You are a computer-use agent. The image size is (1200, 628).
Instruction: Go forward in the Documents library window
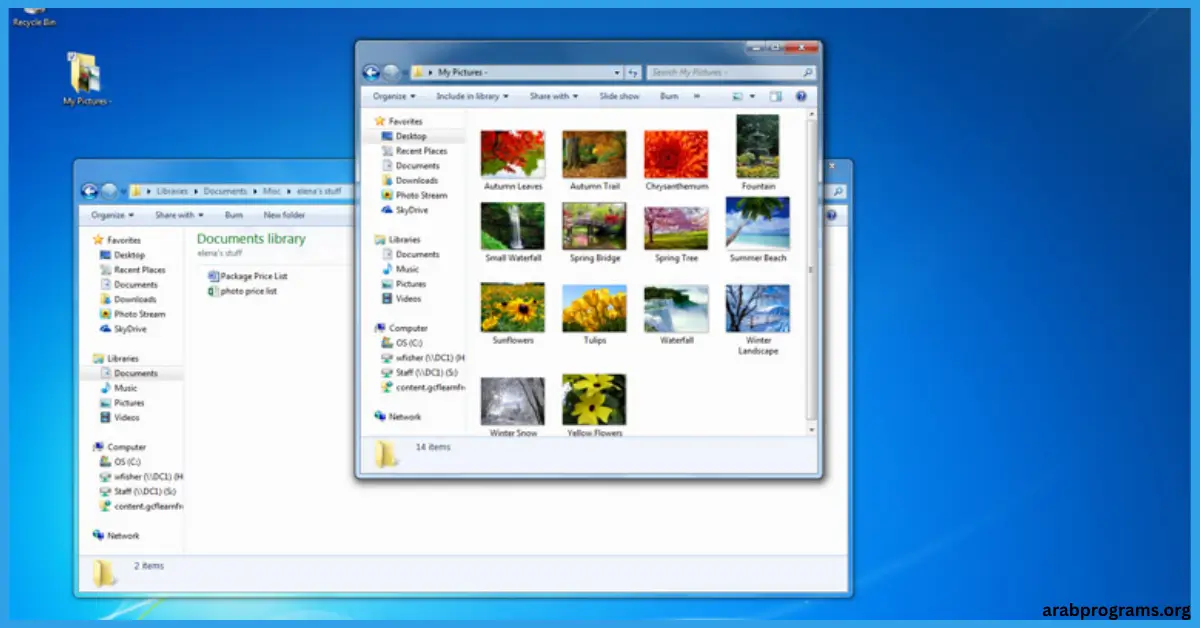[110, 191]
